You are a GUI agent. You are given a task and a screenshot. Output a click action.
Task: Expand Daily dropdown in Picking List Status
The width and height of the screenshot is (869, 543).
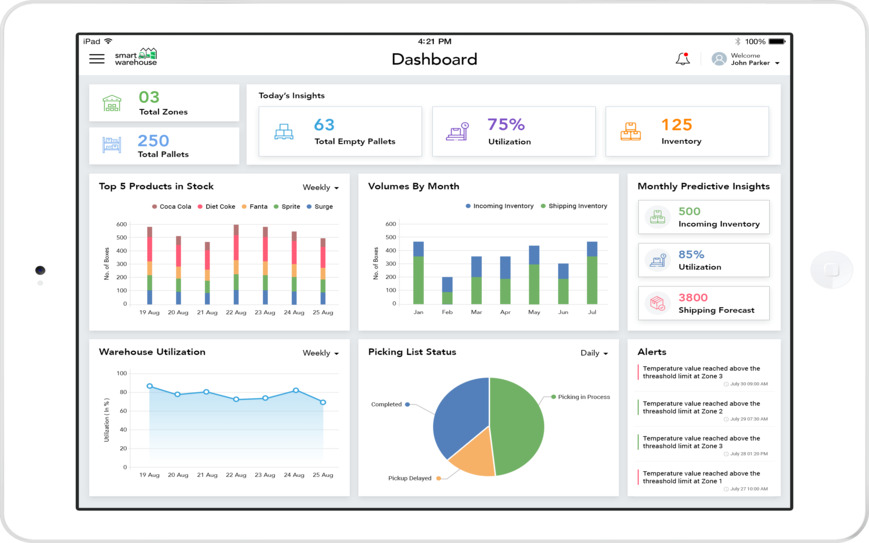coord(594,353)
